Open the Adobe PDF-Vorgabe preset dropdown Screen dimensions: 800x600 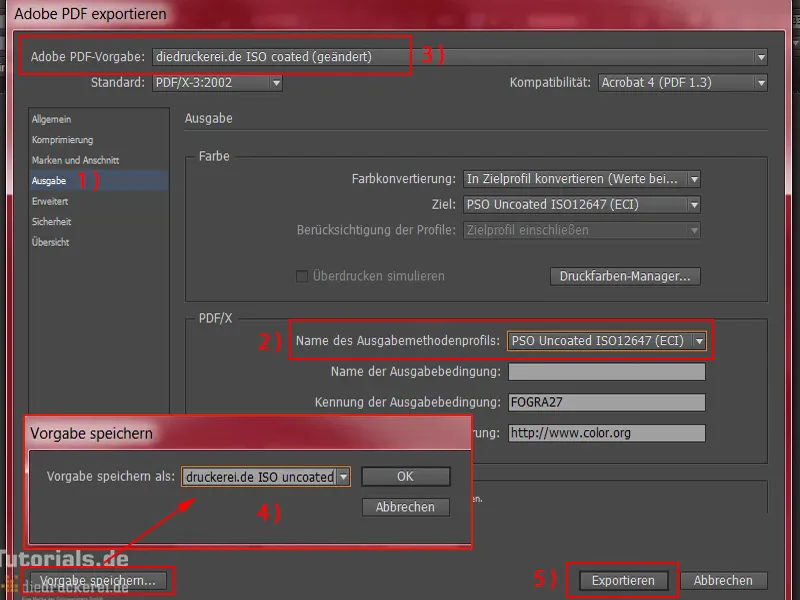(x=459, y=57)
